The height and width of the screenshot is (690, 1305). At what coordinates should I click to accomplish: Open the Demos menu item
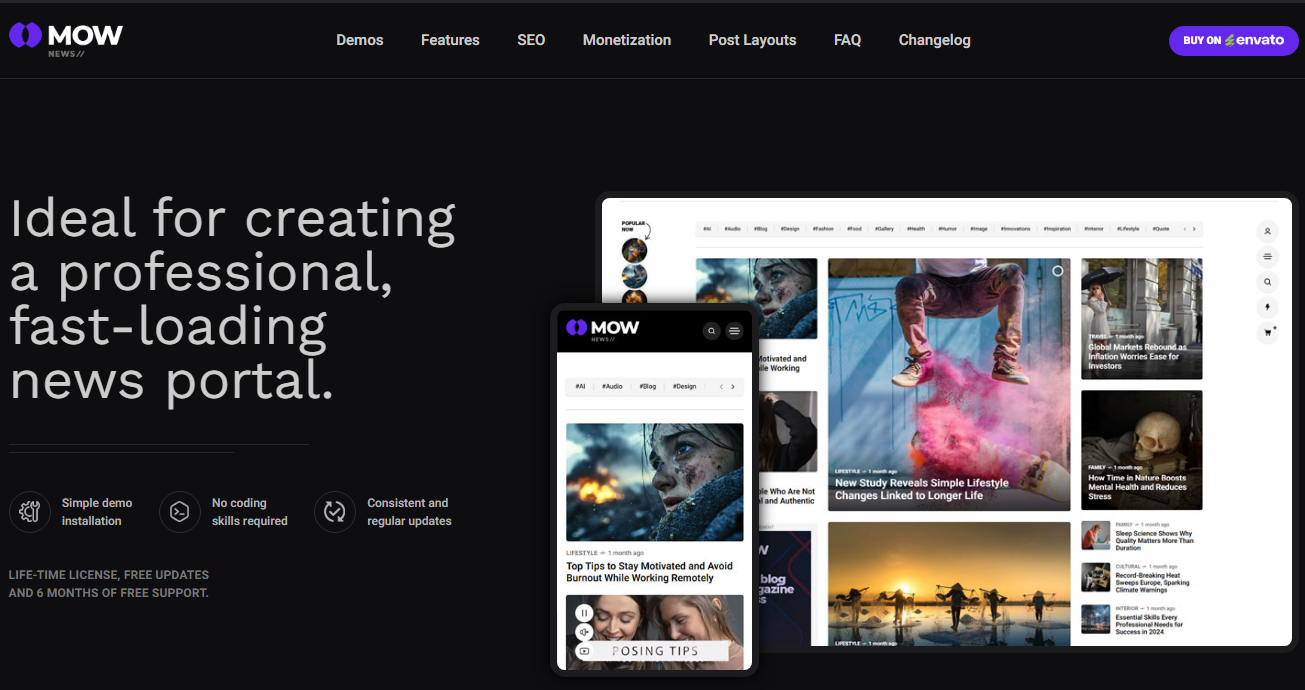(359, 40)
